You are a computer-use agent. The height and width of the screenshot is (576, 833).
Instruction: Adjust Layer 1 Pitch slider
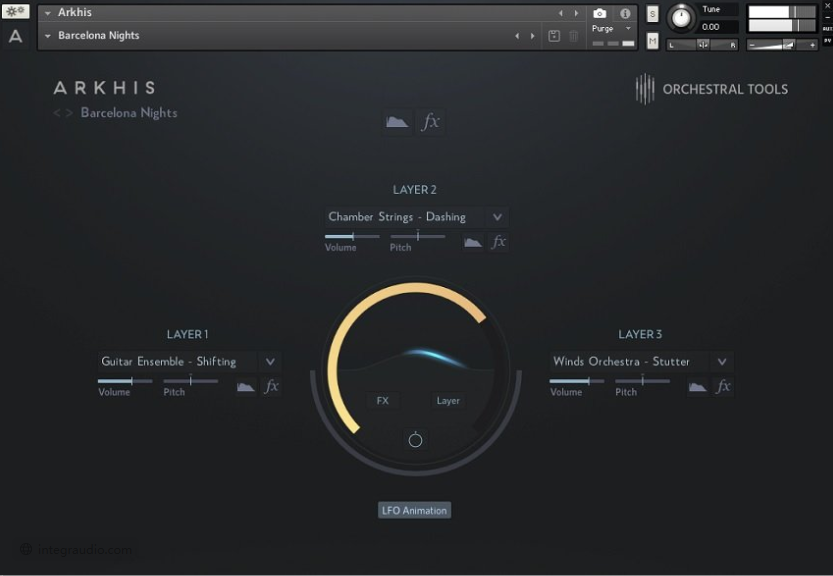191,381
